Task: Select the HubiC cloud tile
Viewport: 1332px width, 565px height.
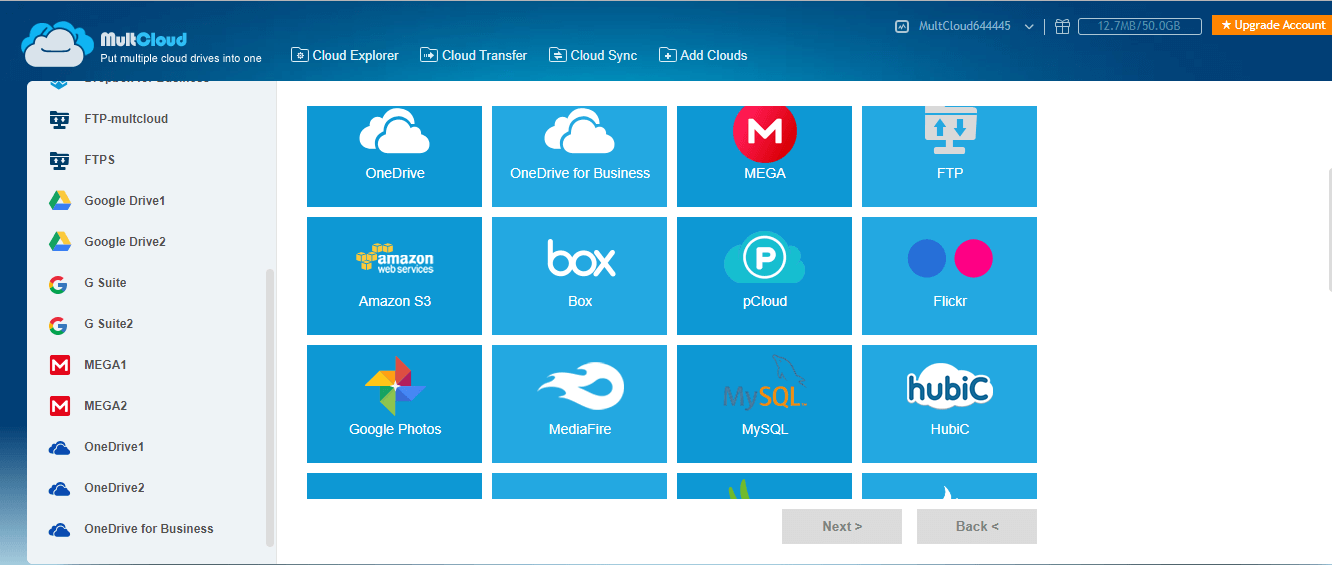Action: pos(949,403)
